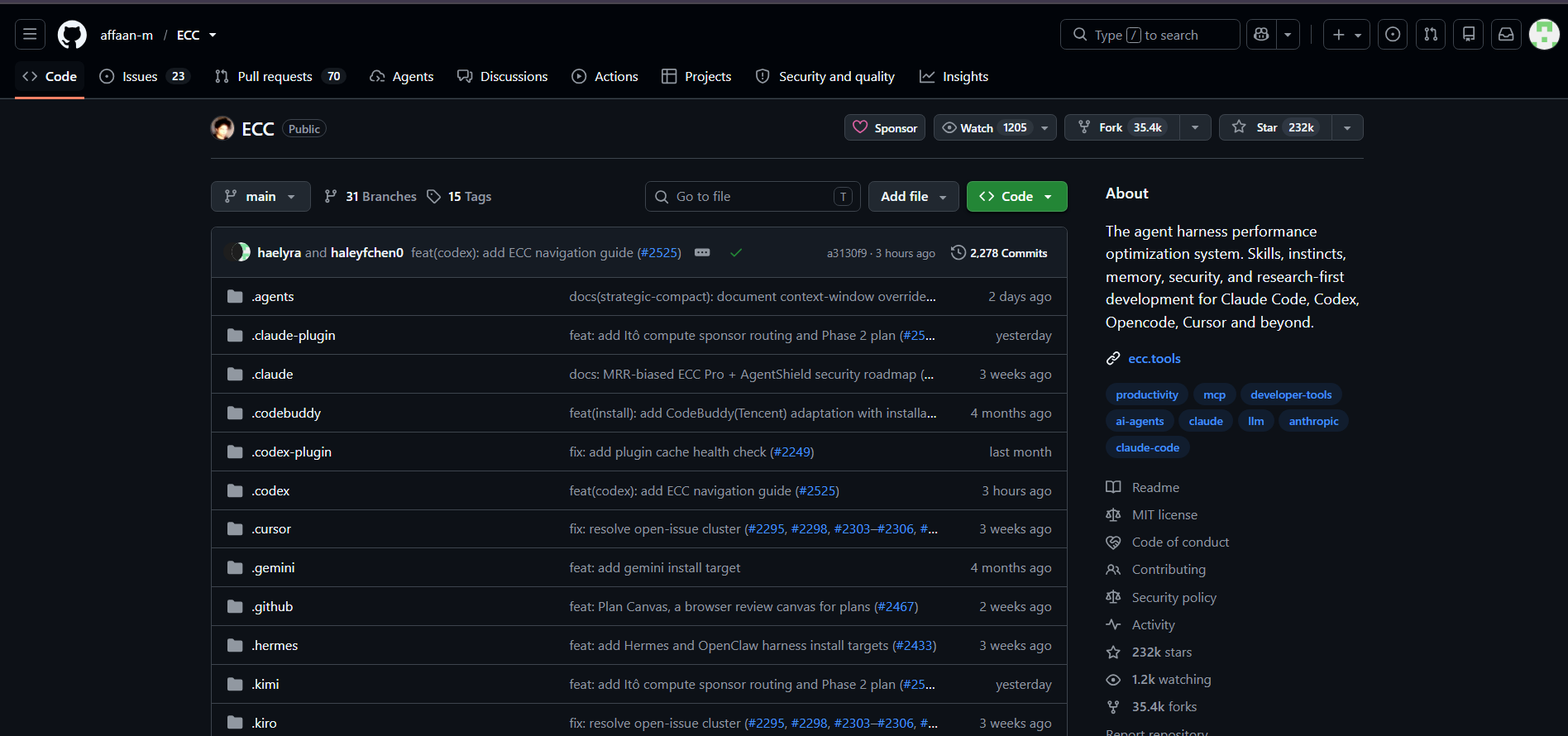This screenshot has width=1568, height=736.
Task: Switch to the Projects tab
Action: tap(696, 76)
